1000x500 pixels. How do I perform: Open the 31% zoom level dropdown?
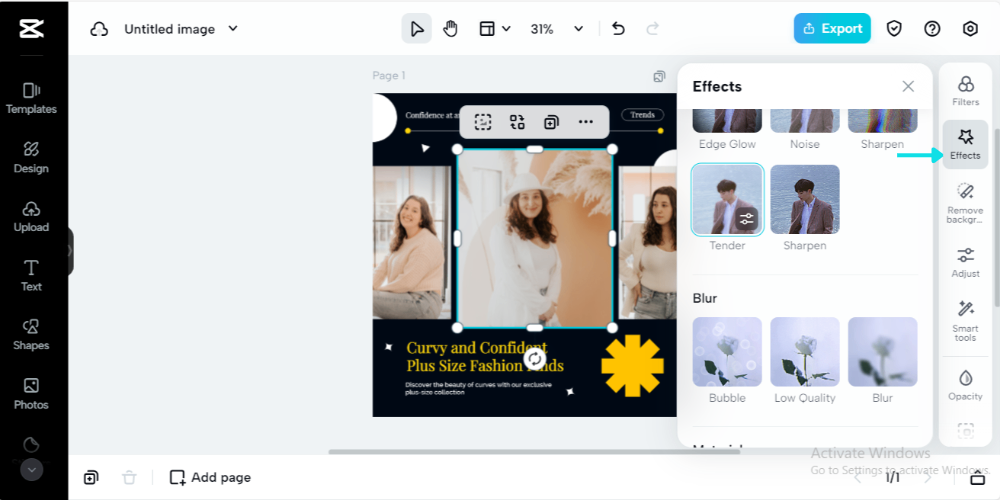(557, 29)
